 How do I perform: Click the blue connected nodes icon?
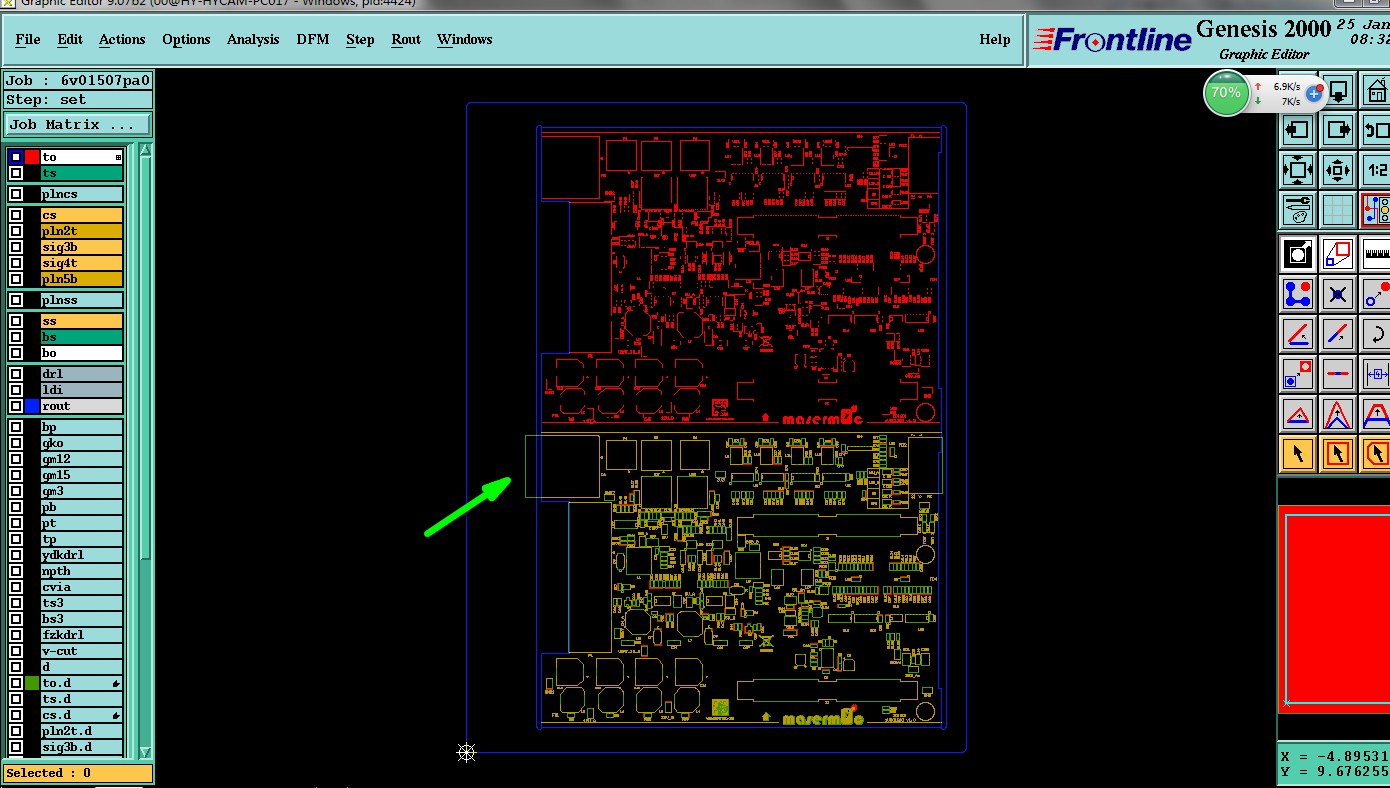pos(1298,294)
